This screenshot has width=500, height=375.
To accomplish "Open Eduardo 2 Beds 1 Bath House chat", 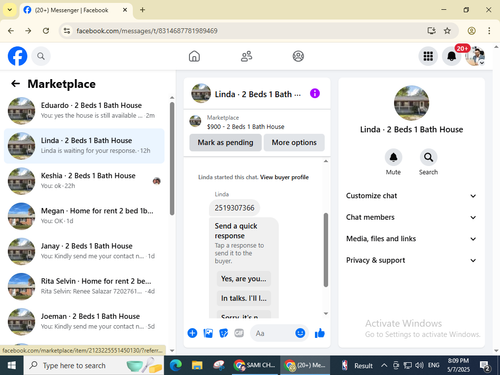I will pos(84,111).
